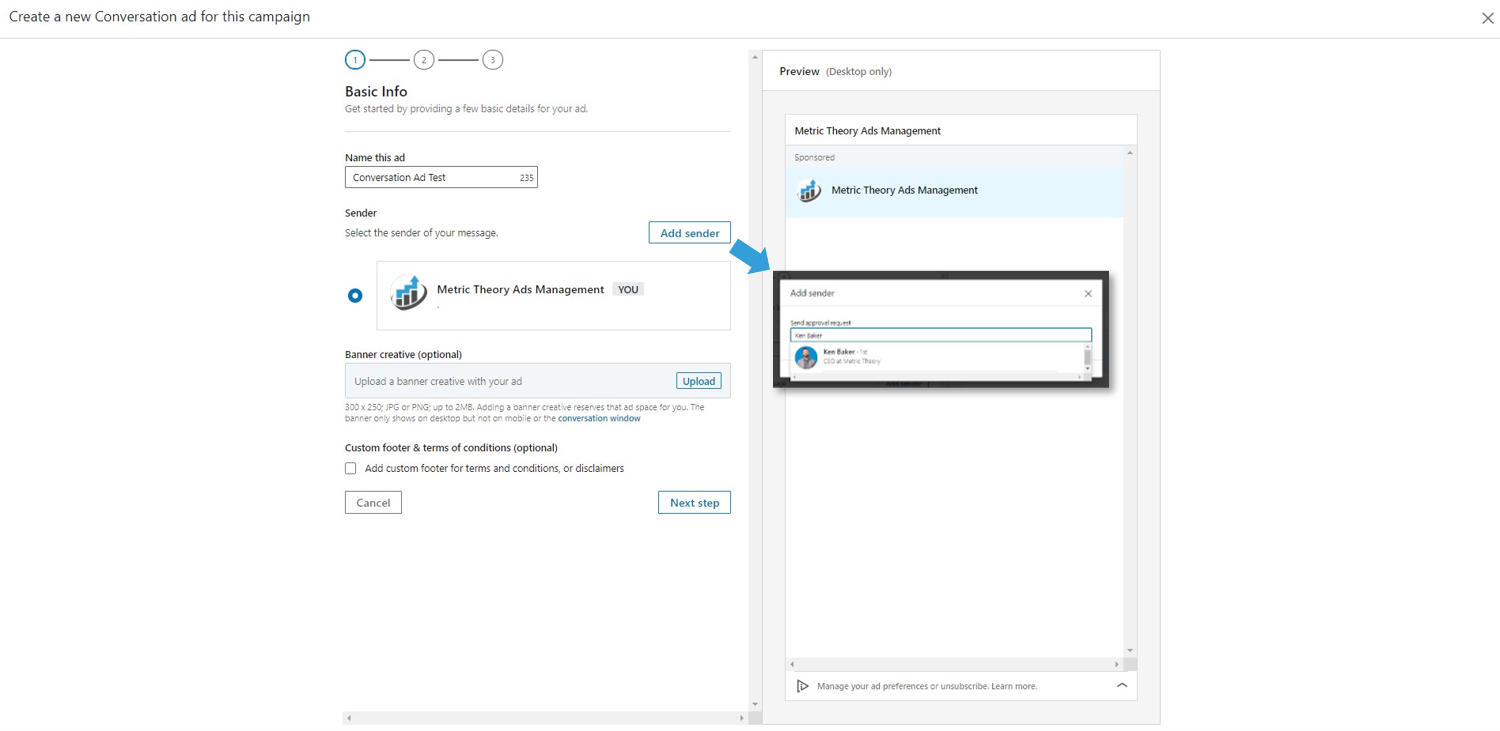Image resolution: width=1500 pixels, height=731 pixels.
Task: Select Metric Theory Ads Management as sender
Action: click(x=353, y=295)
